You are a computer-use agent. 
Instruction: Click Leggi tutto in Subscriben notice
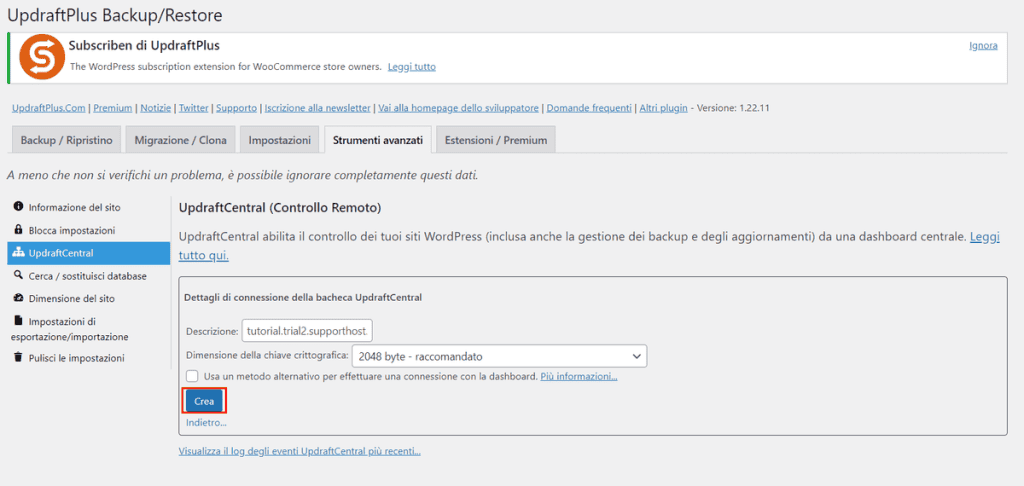[411, 67]
